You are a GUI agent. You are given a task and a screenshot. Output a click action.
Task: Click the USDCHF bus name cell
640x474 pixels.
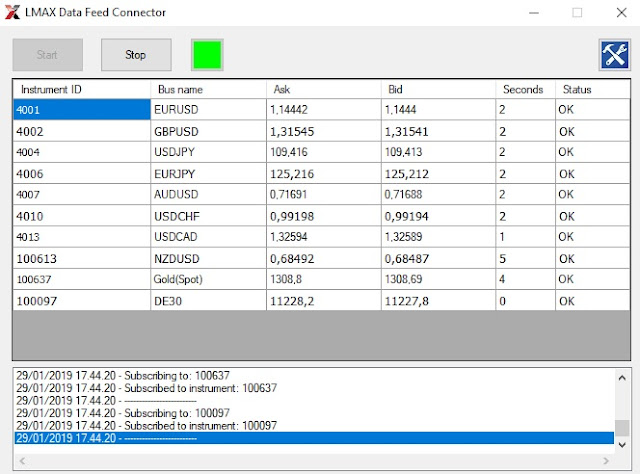point(208,216)
